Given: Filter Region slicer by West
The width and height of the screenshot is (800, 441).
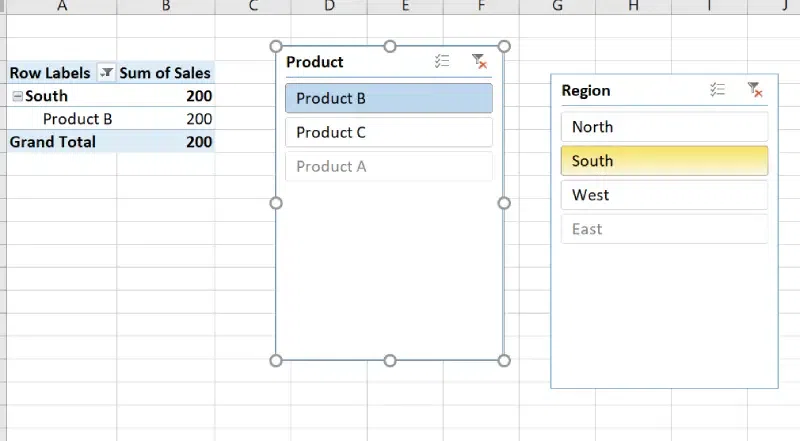Looking at the screenshot, I should tap(664, 195).
